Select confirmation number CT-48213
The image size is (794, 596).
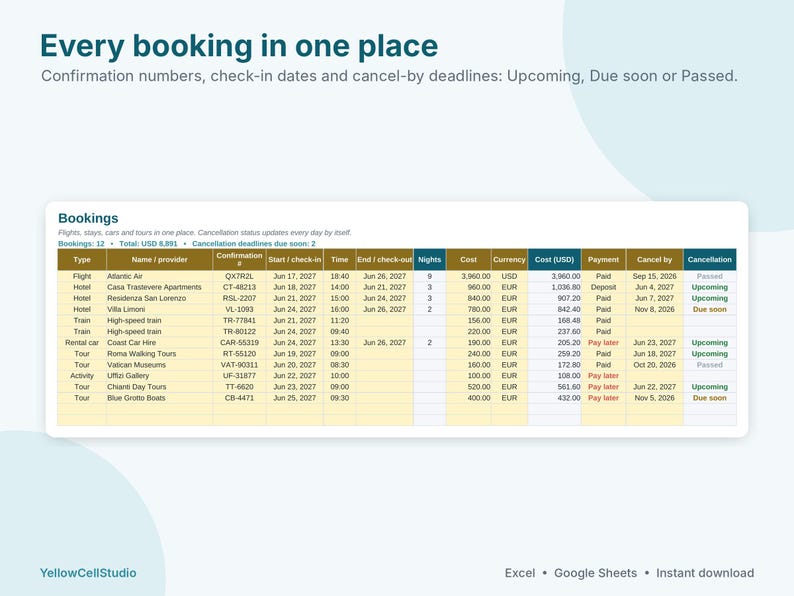pos(240,287)
